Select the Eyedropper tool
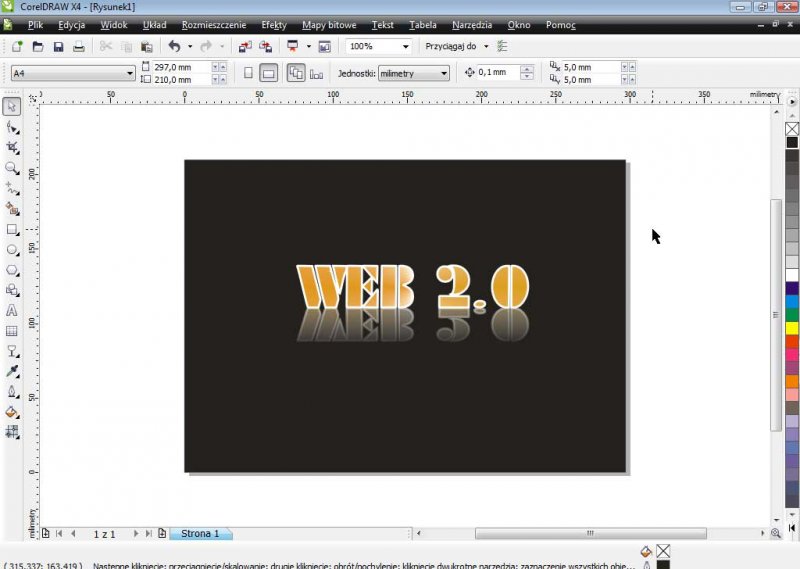 point(12,371)
